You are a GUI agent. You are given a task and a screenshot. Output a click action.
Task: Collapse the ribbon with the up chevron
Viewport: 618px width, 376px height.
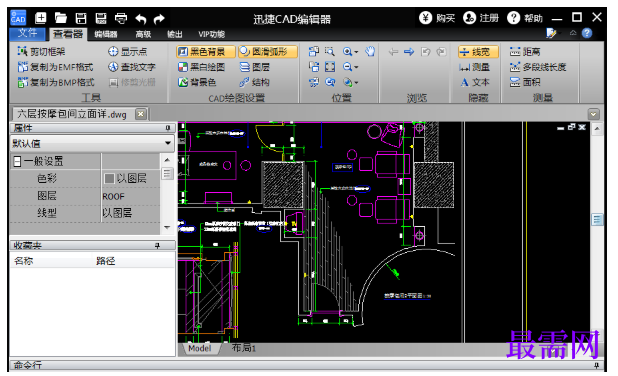pyautogui.click(x=573, y=34)
